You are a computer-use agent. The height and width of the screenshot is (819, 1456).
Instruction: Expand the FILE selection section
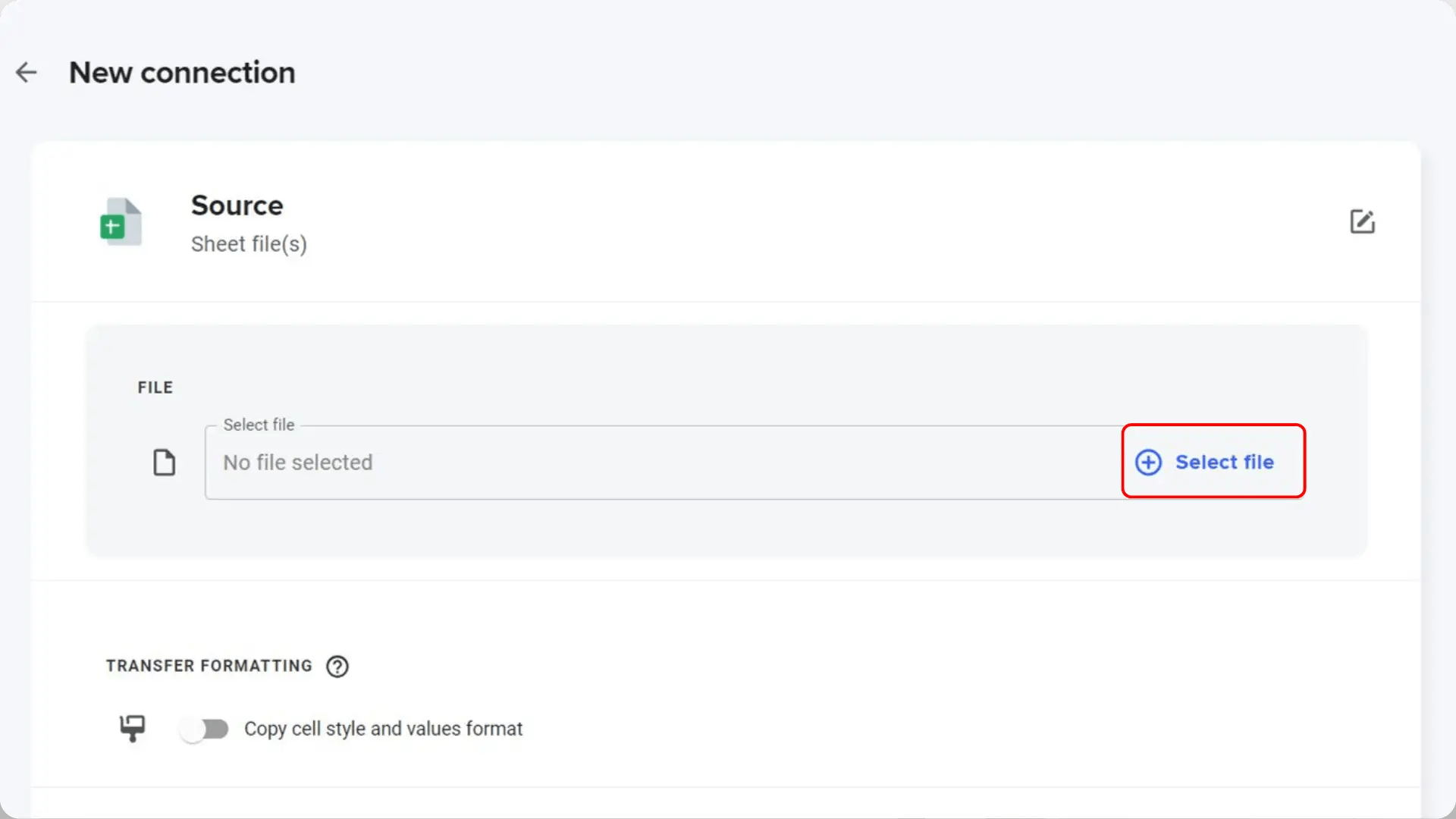tap(155, 387)
